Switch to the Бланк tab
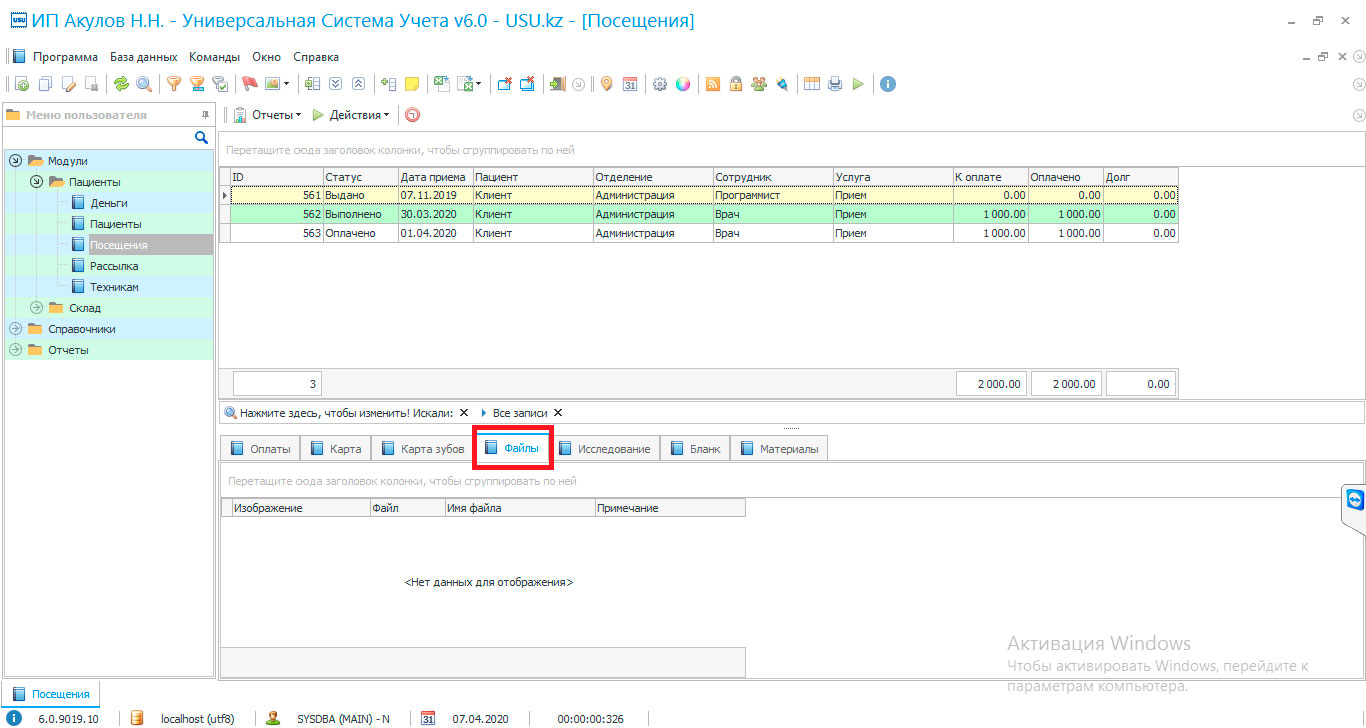The height and width of the screenshot is (728, 1366). coord(695,449)
